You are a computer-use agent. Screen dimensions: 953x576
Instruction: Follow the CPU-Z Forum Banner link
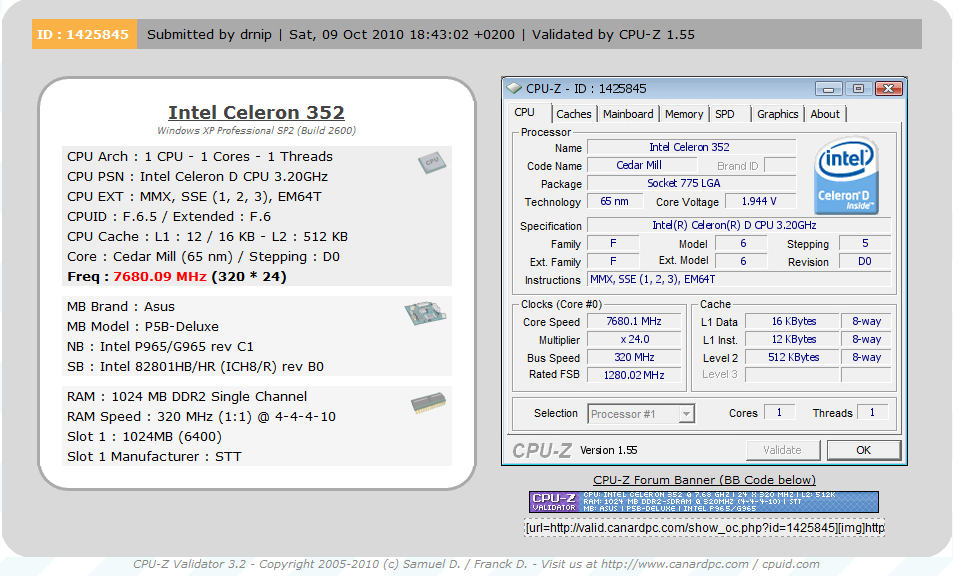point(704,480)
